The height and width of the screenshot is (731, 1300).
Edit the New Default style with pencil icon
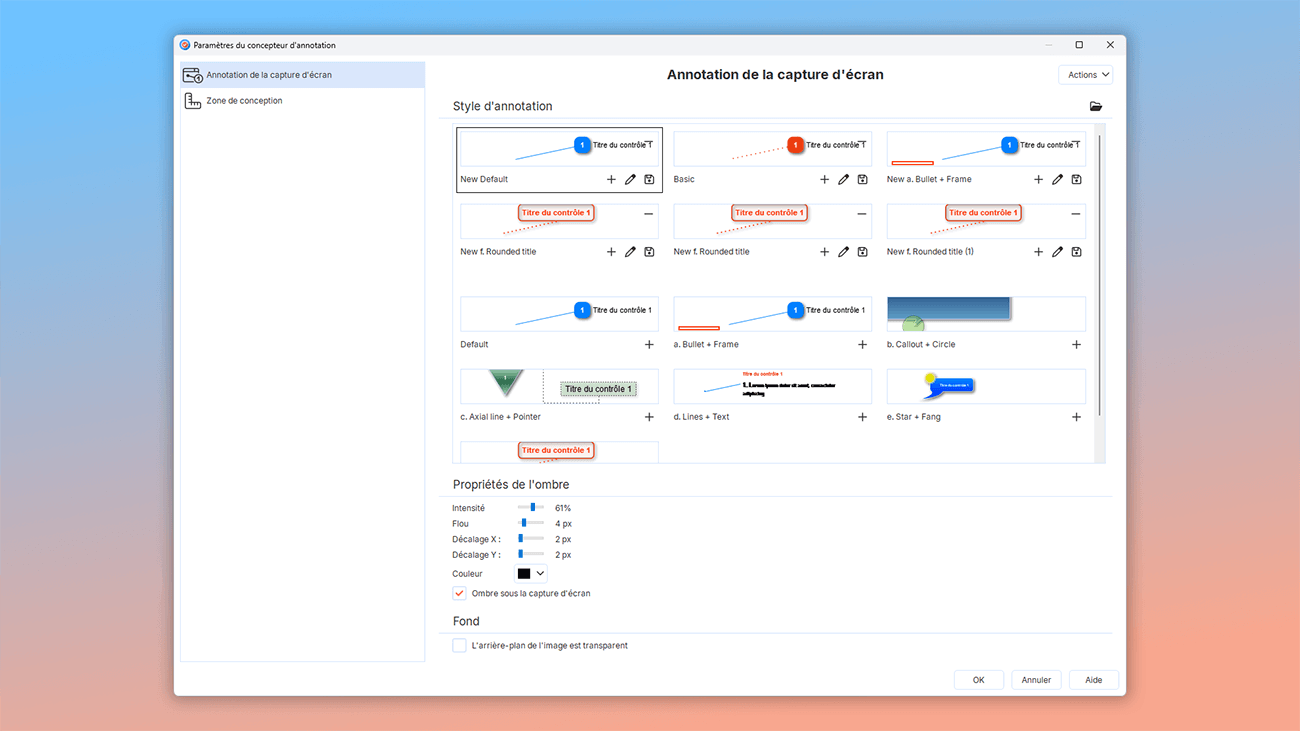pyautogui.click(x=629, y=179)
